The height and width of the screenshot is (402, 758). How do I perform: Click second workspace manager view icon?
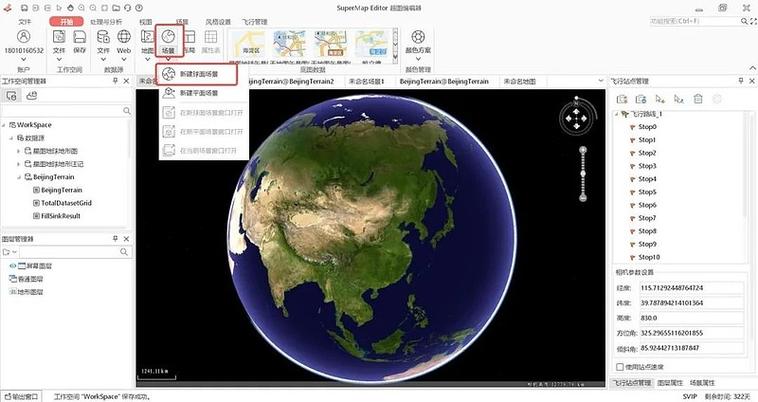(31, 96)
